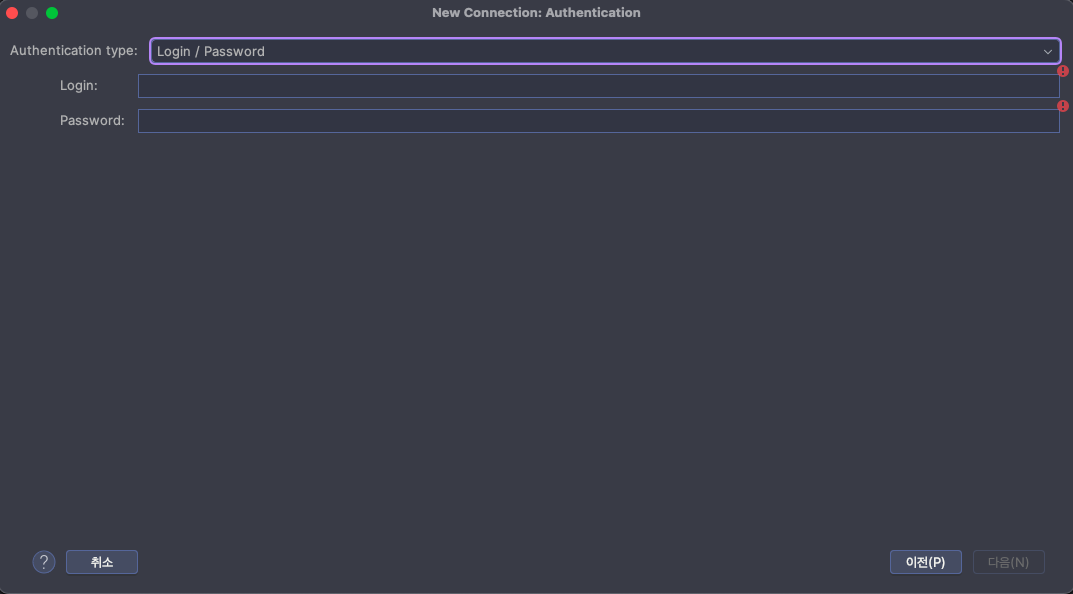Image resolution: width=1073 pixels, height=594 pixels.
Task: Click the Authentication type label
Action: tap(73, 51)
